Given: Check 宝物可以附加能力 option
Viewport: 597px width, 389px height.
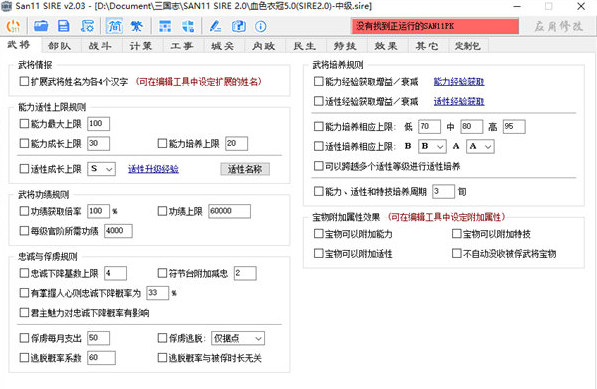Looking at the screenshot, I should (318, 234).
